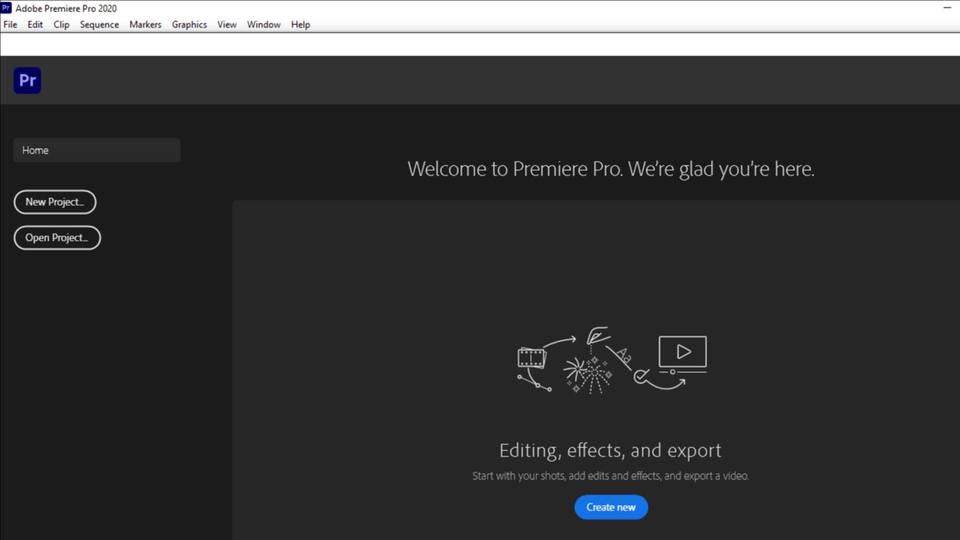Select the Home tab in sidebar
Image resolution: width=960 pixels, height=540 pixels.
click(97, 150)
